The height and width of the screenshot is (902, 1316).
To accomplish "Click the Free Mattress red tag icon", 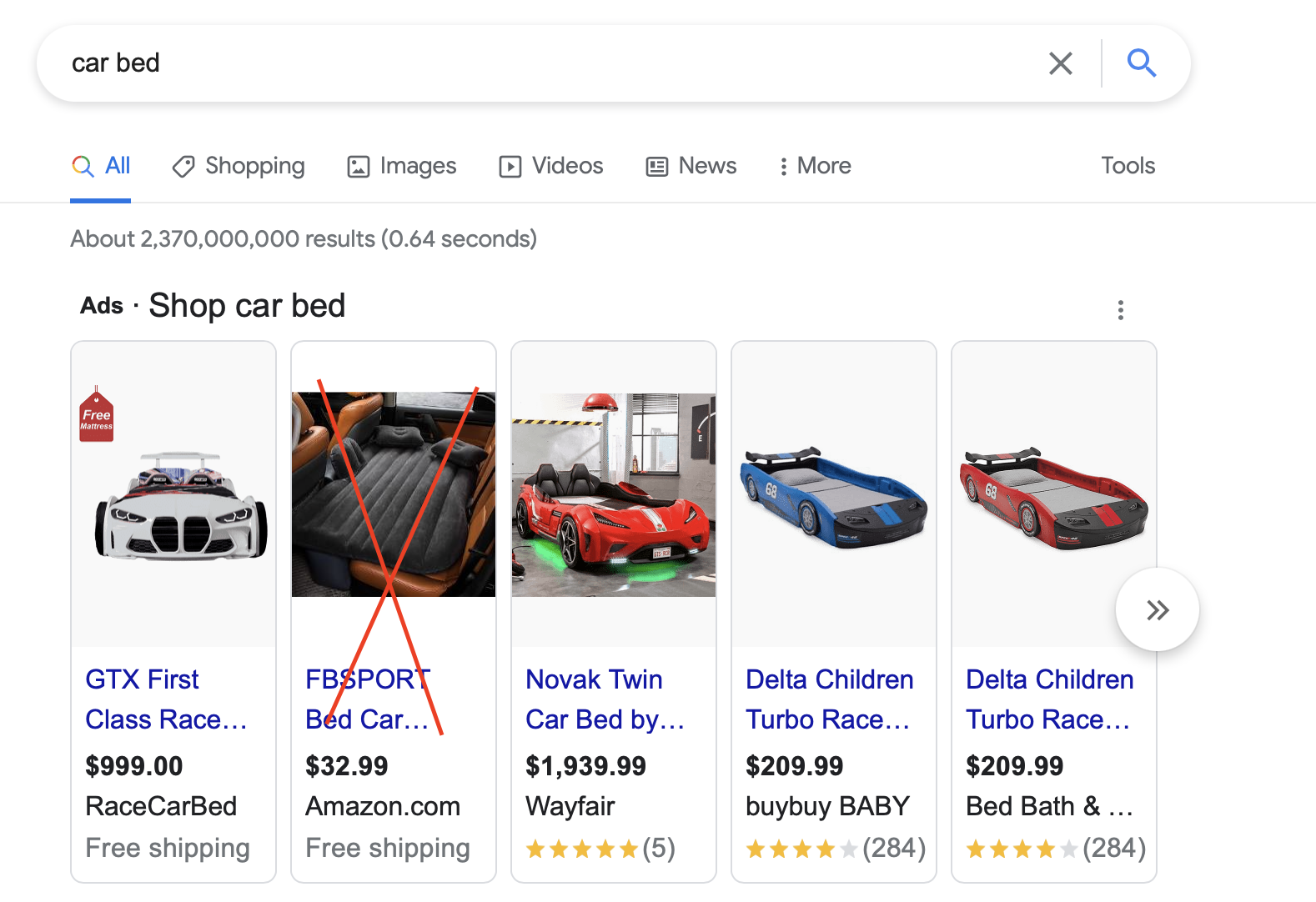I will 97,415.
